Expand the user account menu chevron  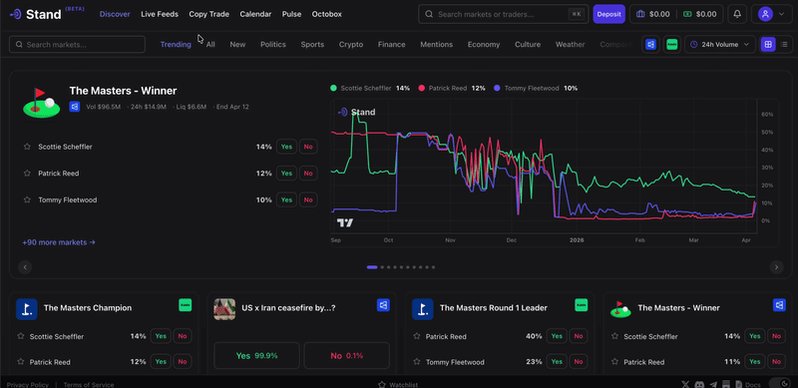click(x=782, y=14)
